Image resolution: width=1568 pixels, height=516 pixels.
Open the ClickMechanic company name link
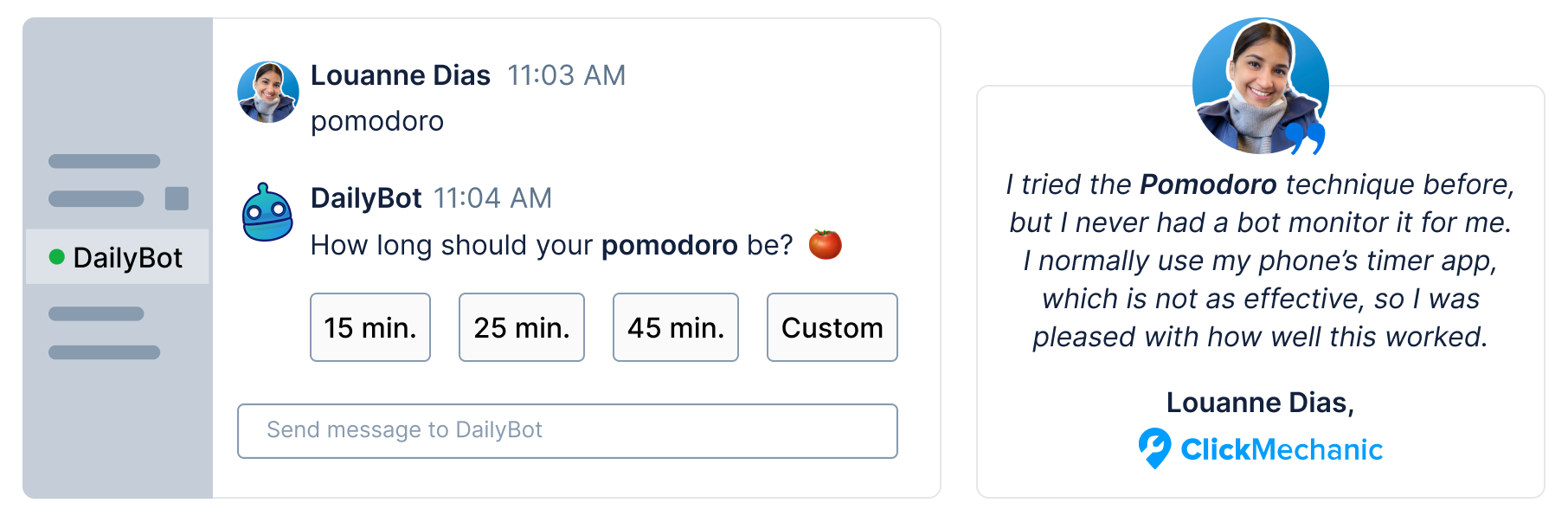coord(1282,449)
